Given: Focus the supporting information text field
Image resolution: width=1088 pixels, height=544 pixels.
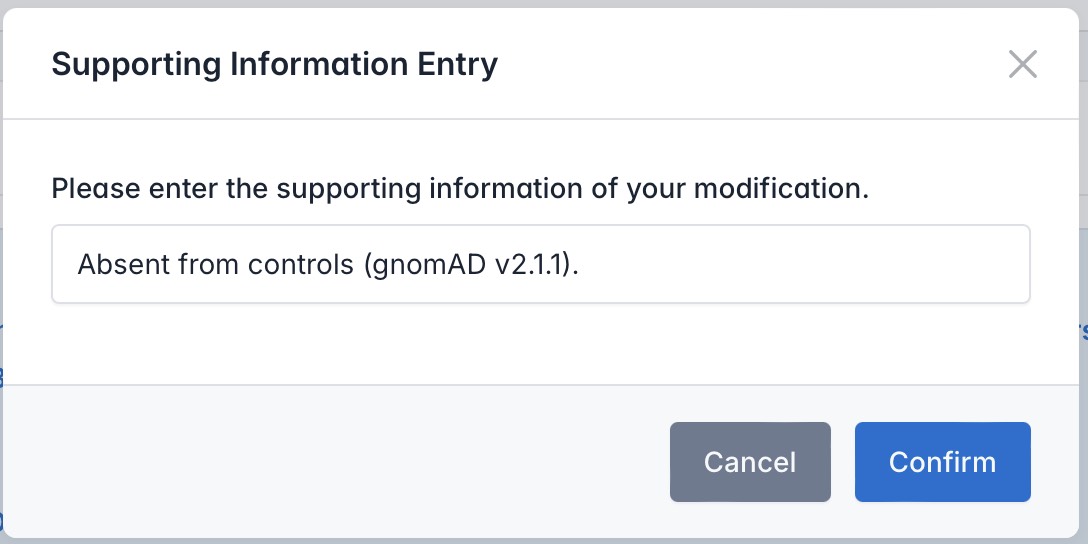Looking at the screenshot, I should pos(540,264).
